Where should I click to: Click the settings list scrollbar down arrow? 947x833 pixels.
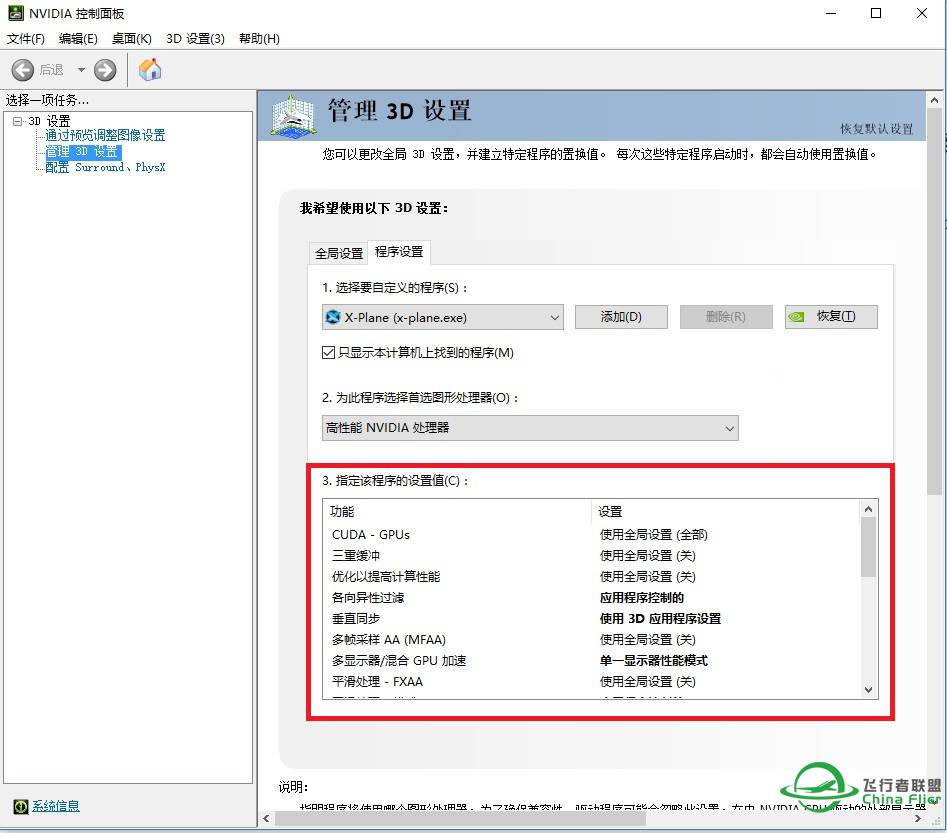pyautogui.click(x=868, y=690)
